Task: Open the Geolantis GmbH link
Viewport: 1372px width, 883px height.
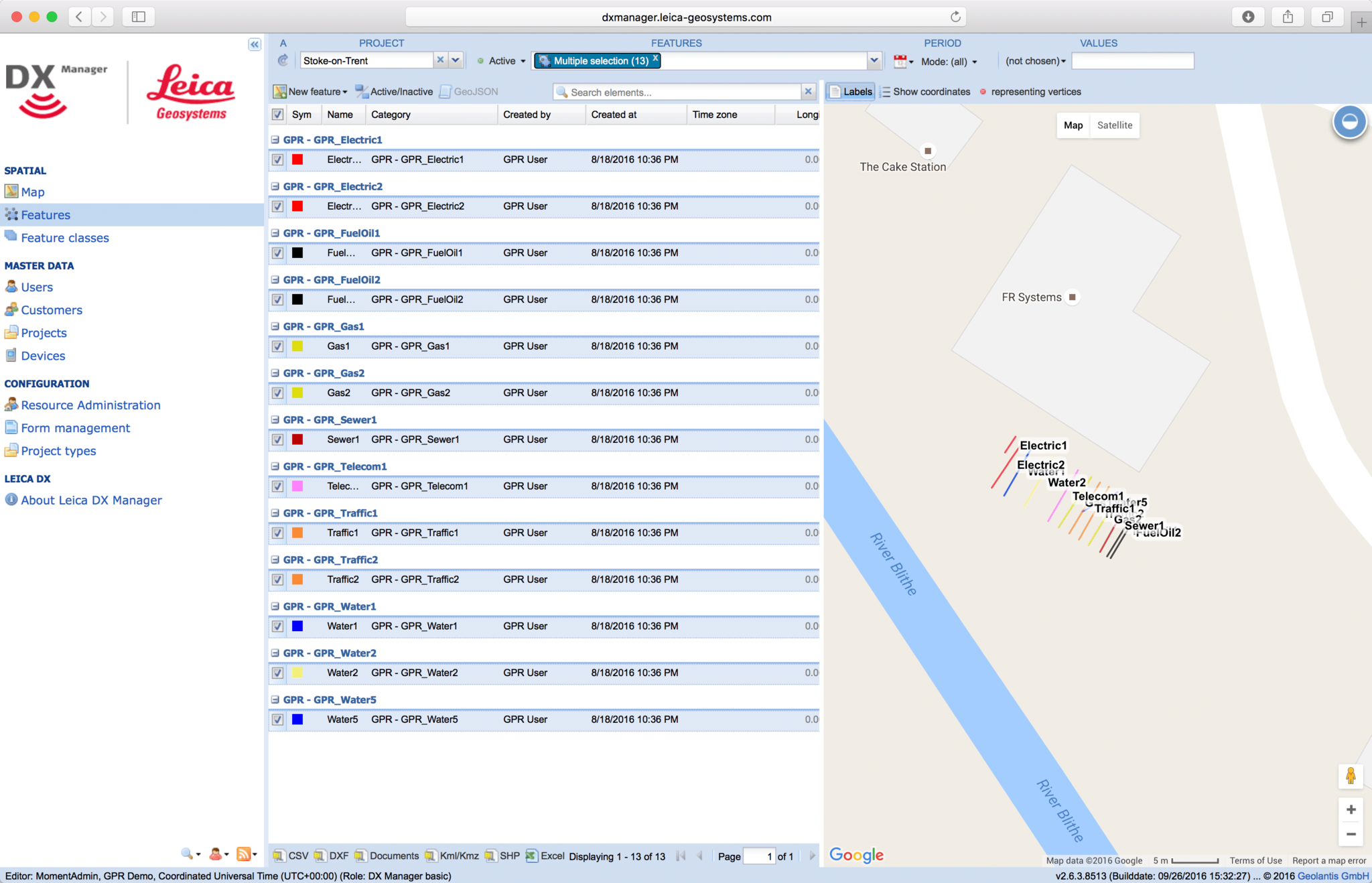Action: (x=1332, y=876)
